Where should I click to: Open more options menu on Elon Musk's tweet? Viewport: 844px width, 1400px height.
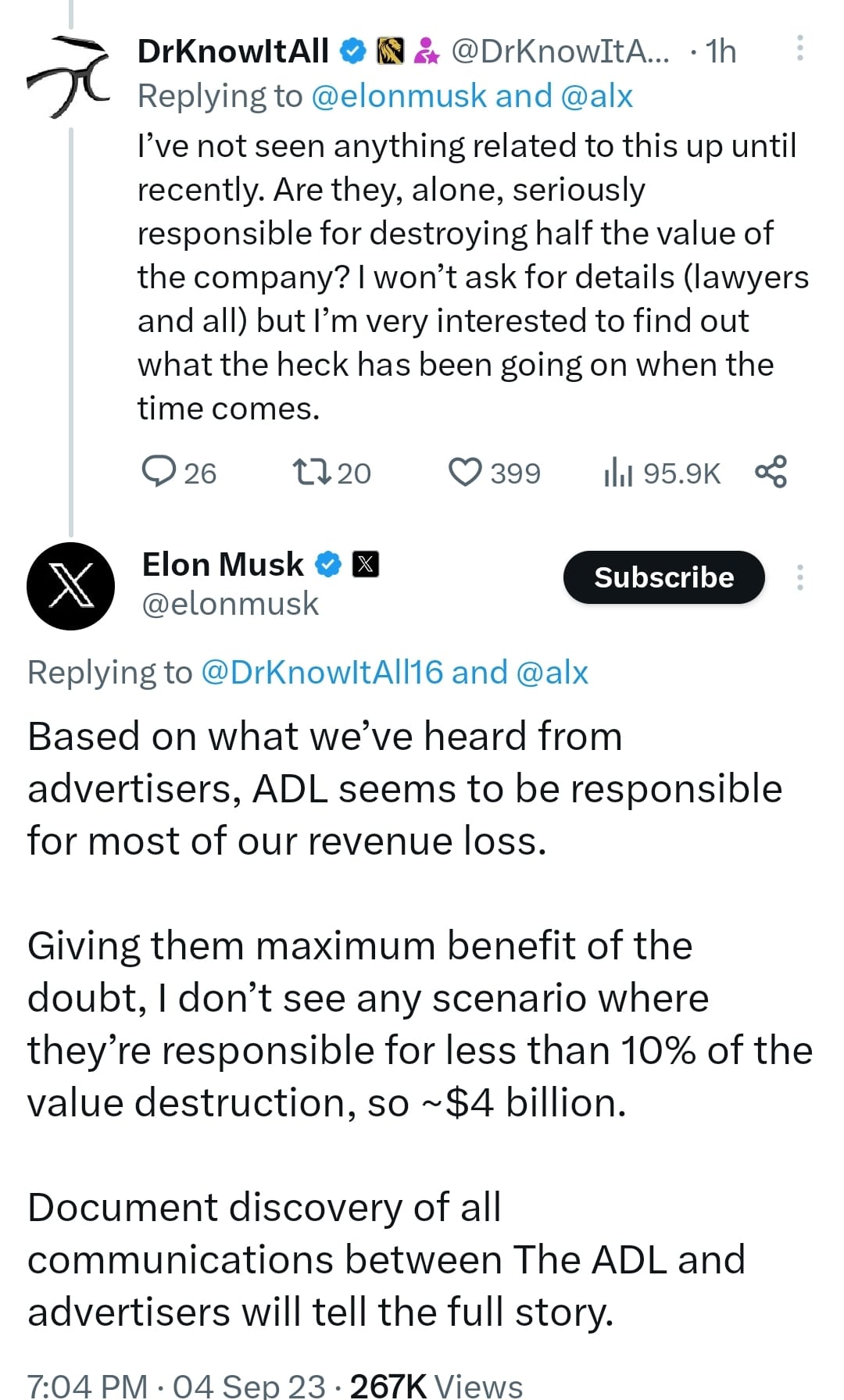pyautogui.click(x=799, y=577)
